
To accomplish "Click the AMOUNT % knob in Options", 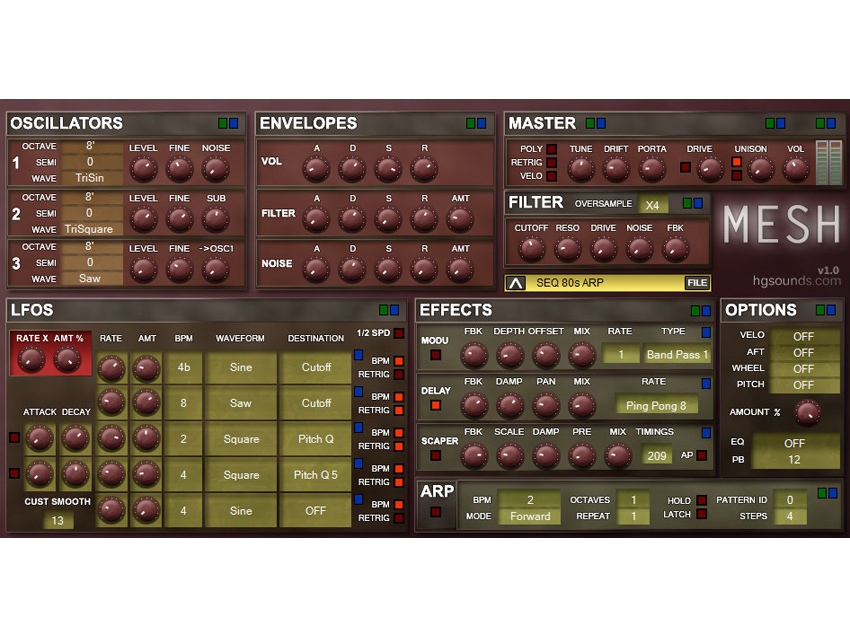I will click(x=807, y=413).
